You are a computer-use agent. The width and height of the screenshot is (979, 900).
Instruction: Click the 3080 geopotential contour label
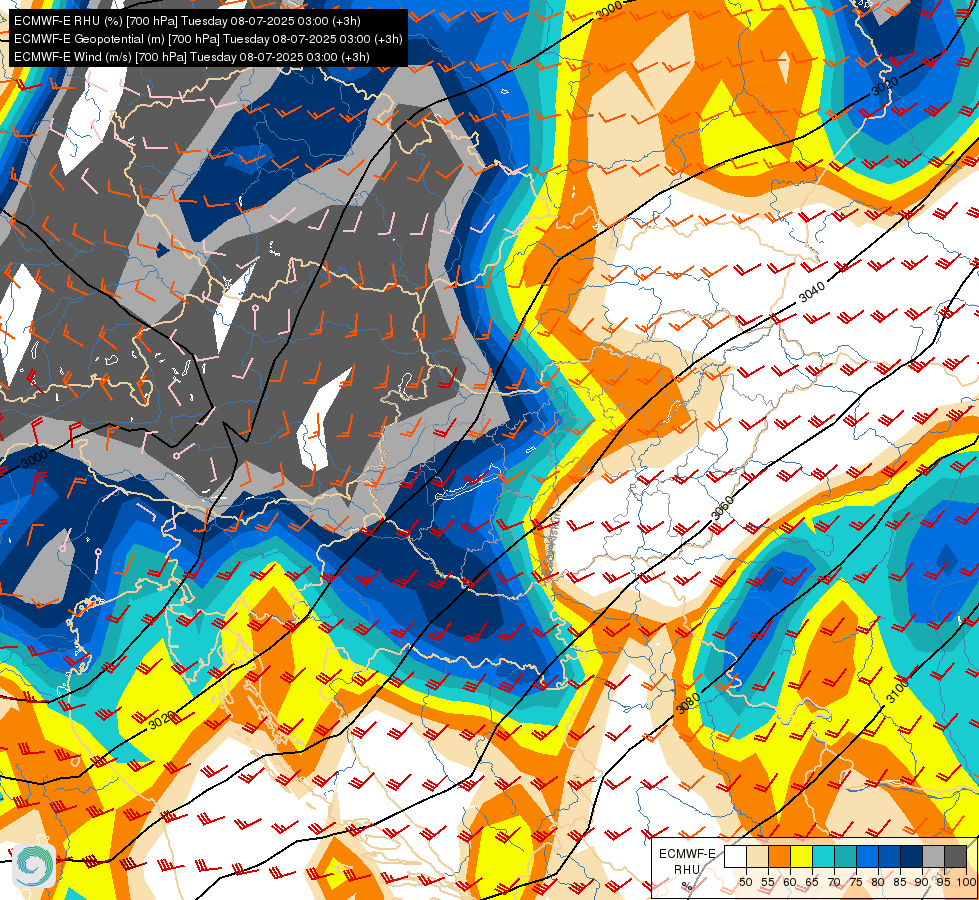point(688,703)
